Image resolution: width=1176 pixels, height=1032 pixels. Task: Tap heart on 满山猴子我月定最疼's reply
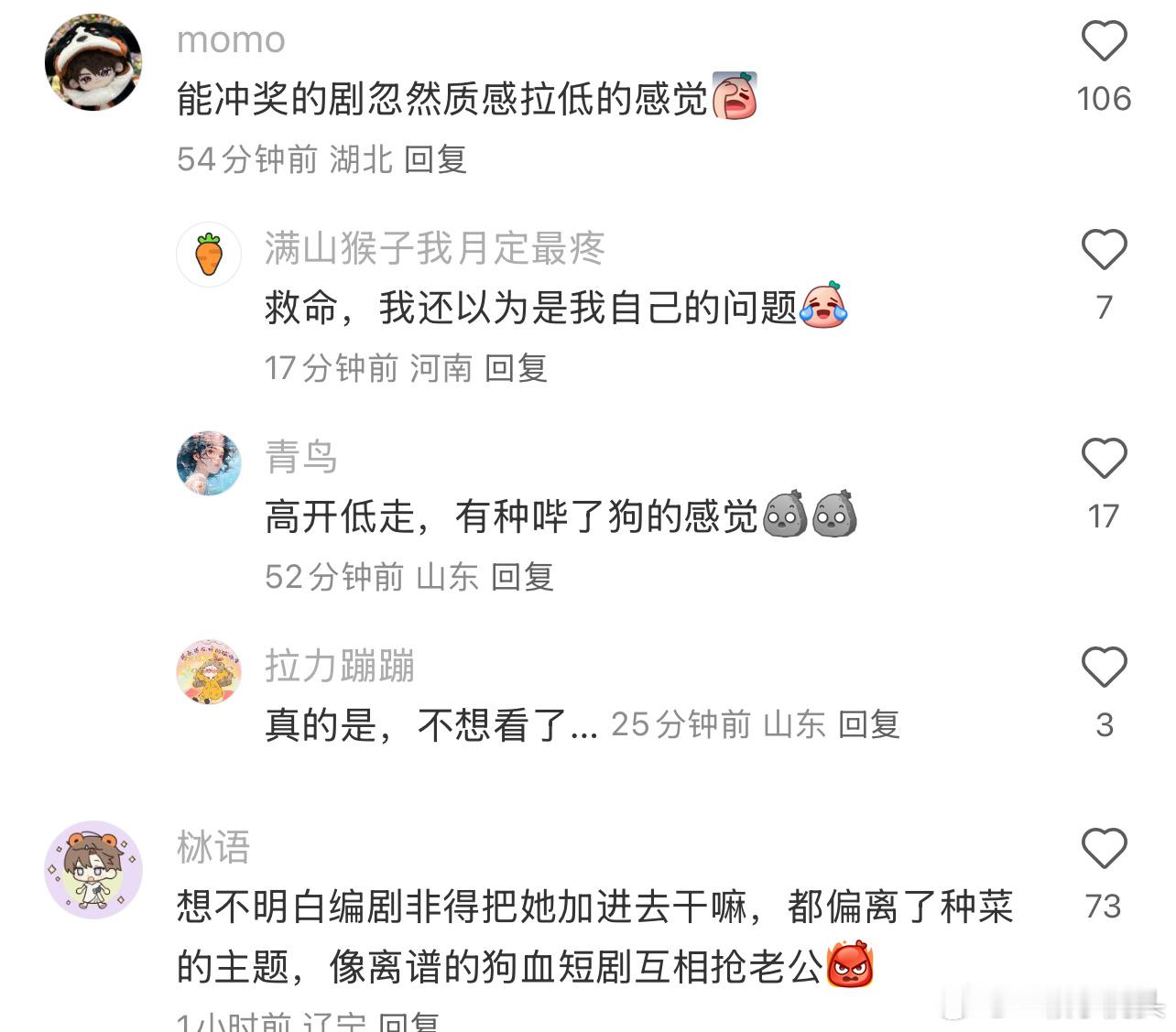click(1104, 250)
